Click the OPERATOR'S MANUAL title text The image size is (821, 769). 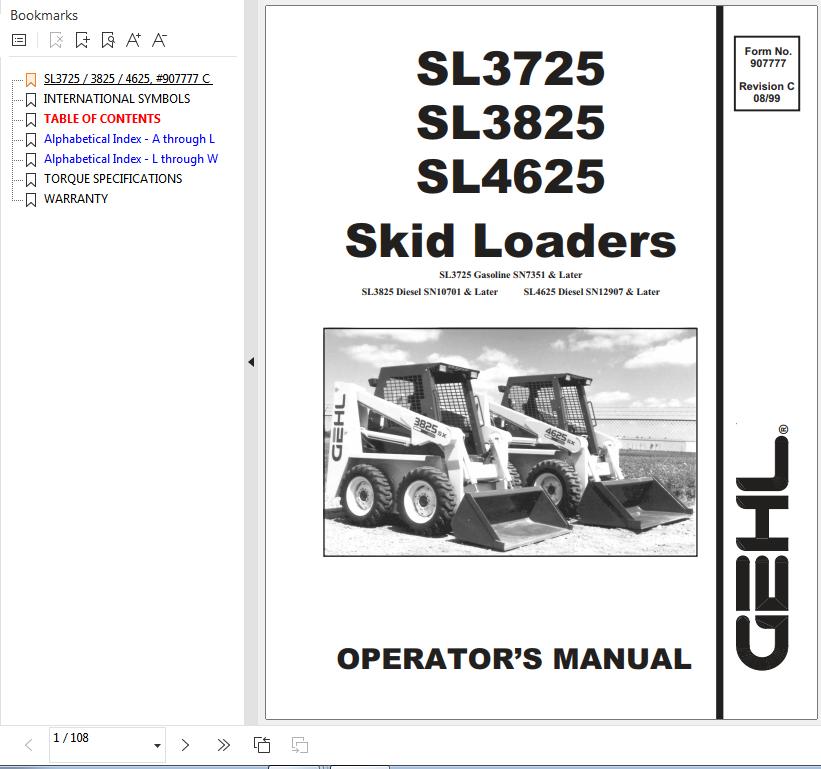[x=514, y=659]
